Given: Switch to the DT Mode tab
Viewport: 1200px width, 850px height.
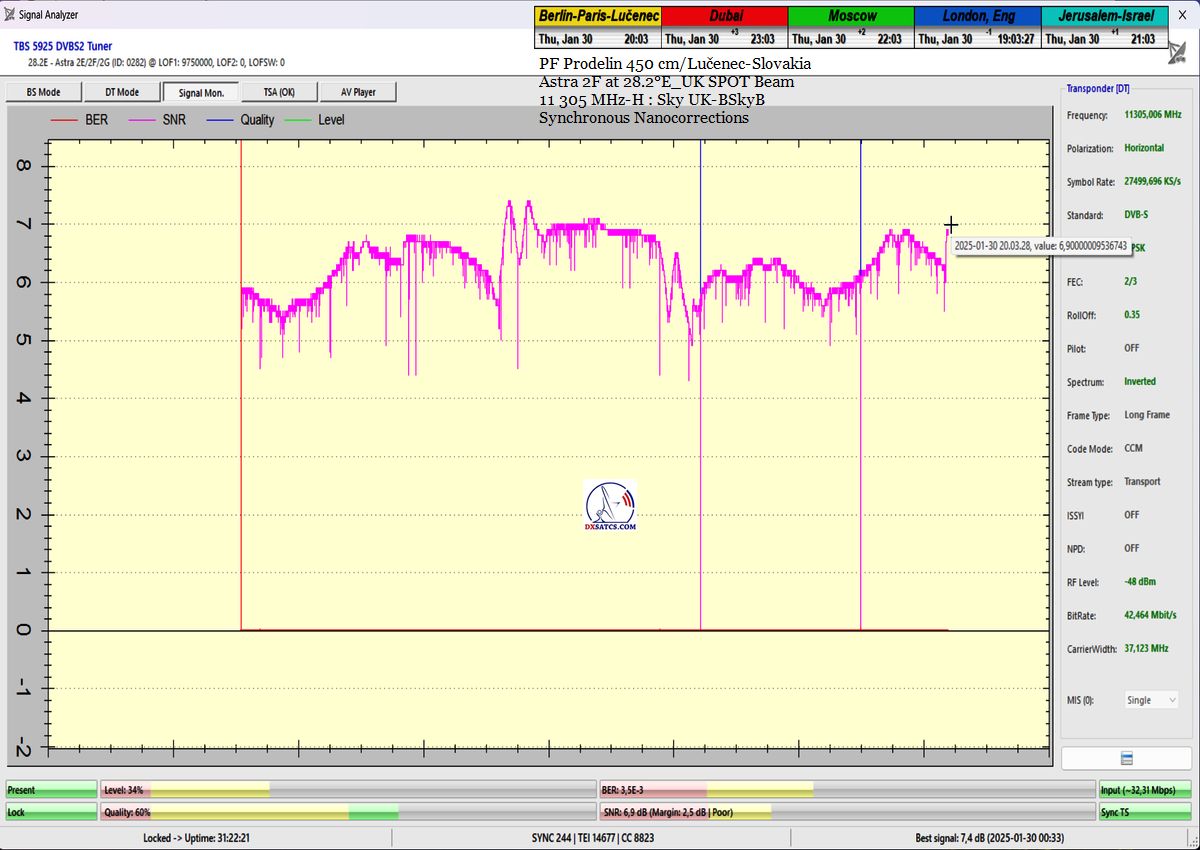Looking at the screenshot, I should pos(122,92).
